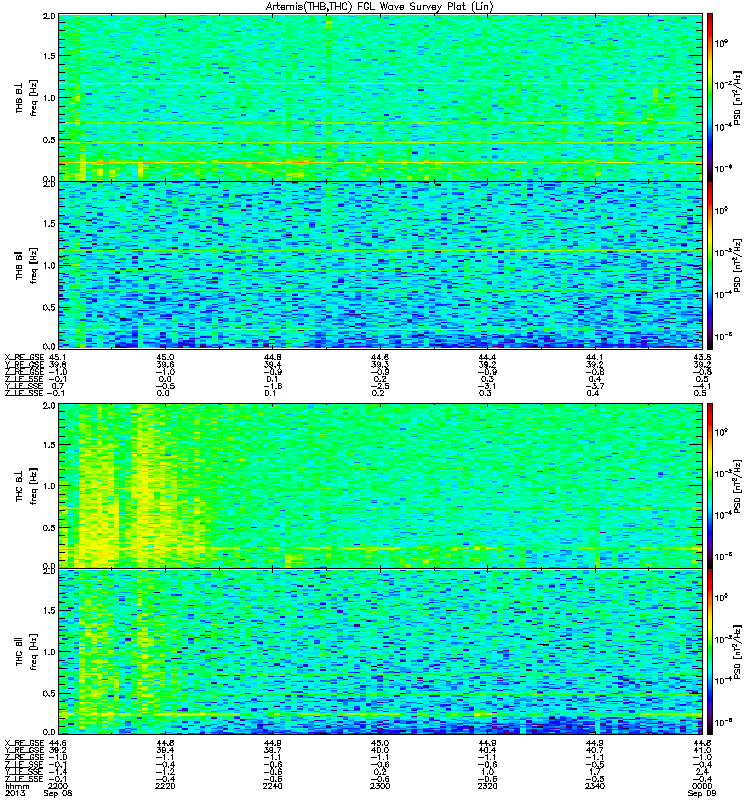750x800 pixels.
Task: Click the 40.0 value under THC panels
Action: 380,751
